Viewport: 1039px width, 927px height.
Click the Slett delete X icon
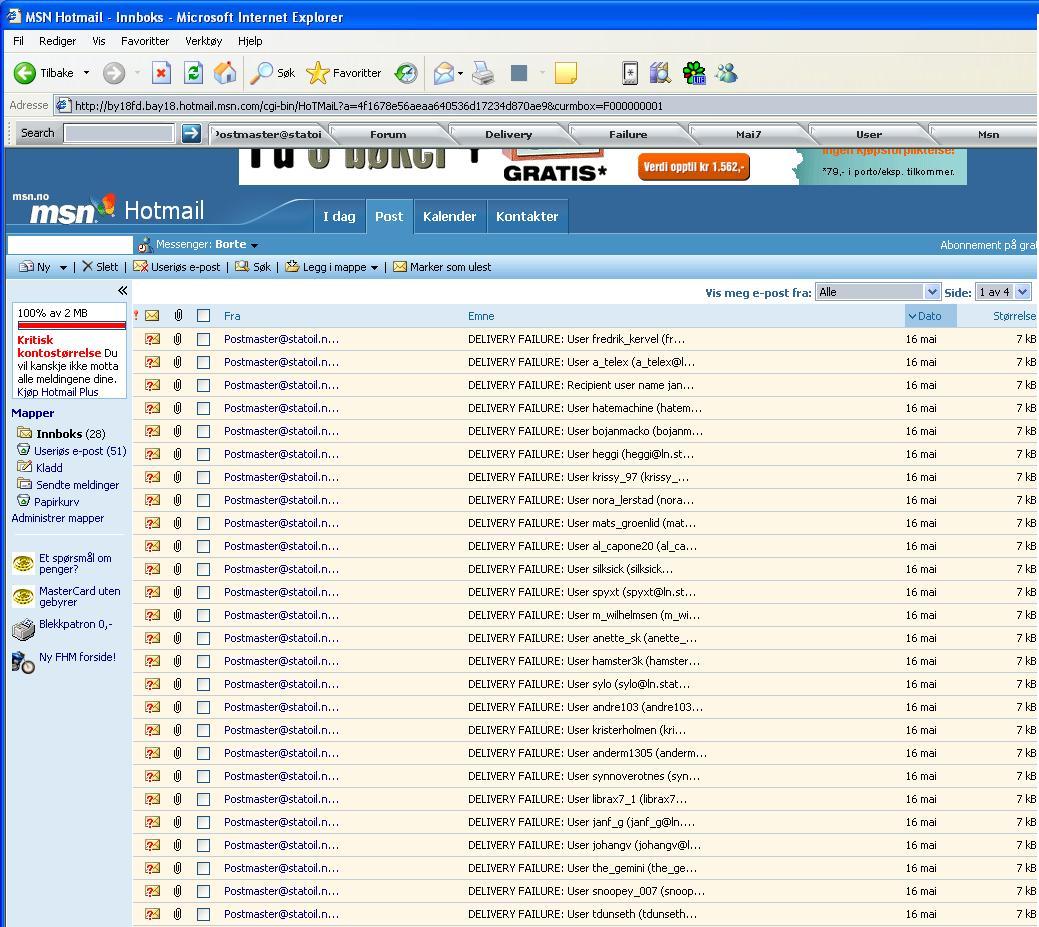(87, 266)
